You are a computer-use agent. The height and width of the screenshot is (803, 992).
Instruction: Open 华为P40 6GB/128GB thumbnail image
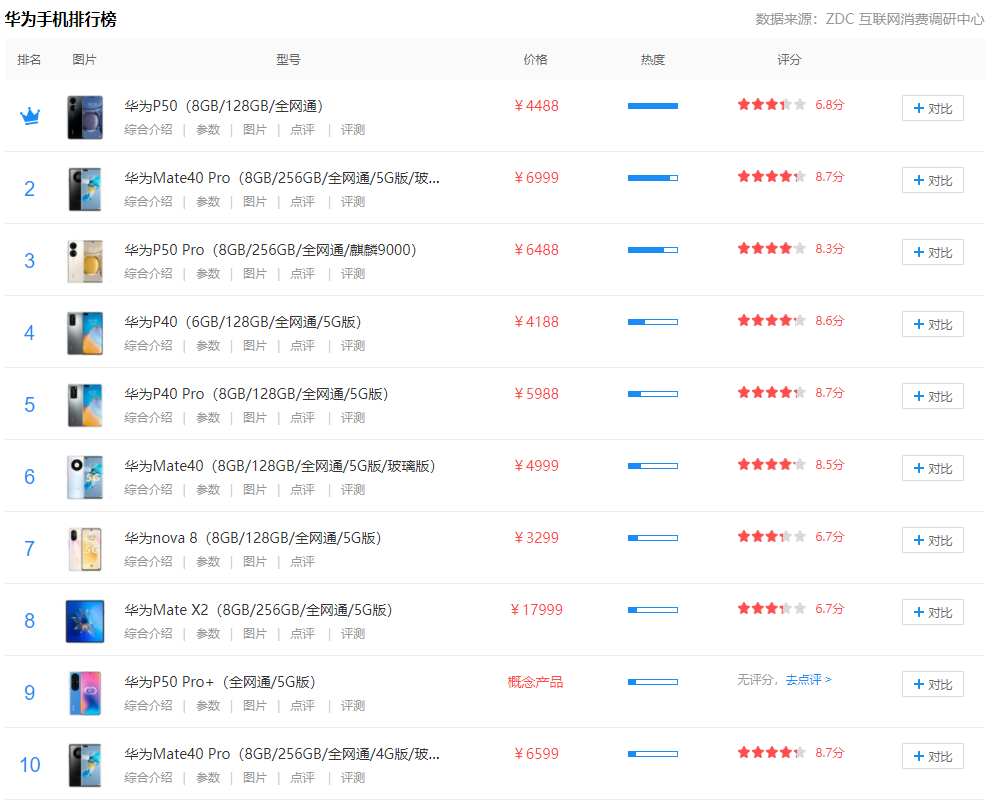point(85,333)
